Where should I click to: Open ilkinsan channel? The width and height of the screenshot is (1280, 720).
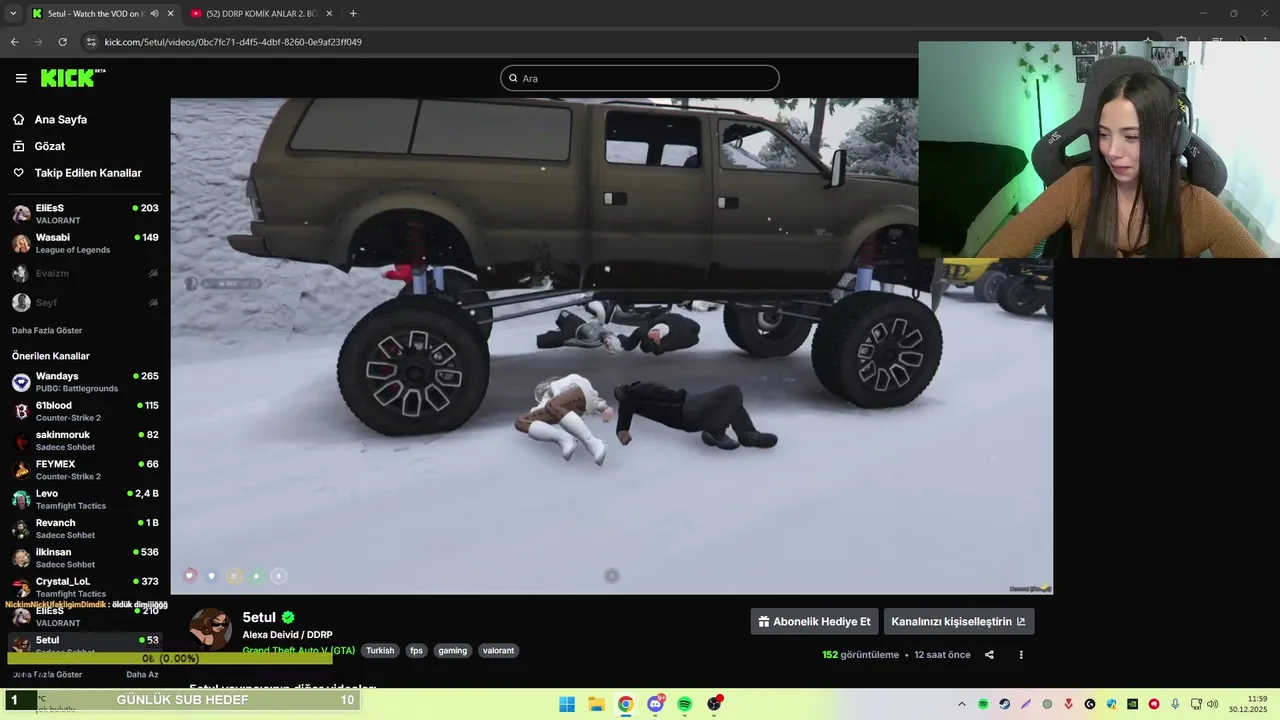[x=85, y=558]
